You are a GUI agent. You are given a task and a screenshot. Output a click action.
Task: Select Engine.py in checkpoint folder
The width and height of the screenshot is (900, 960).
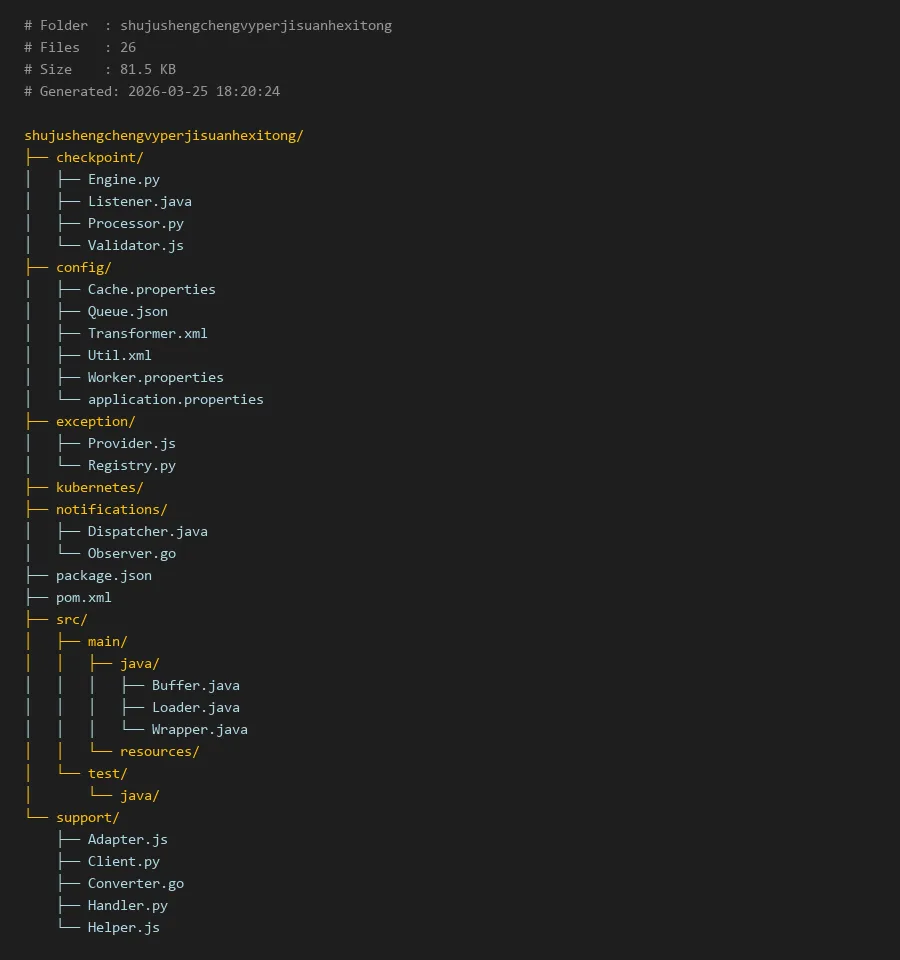coord(123,179)
